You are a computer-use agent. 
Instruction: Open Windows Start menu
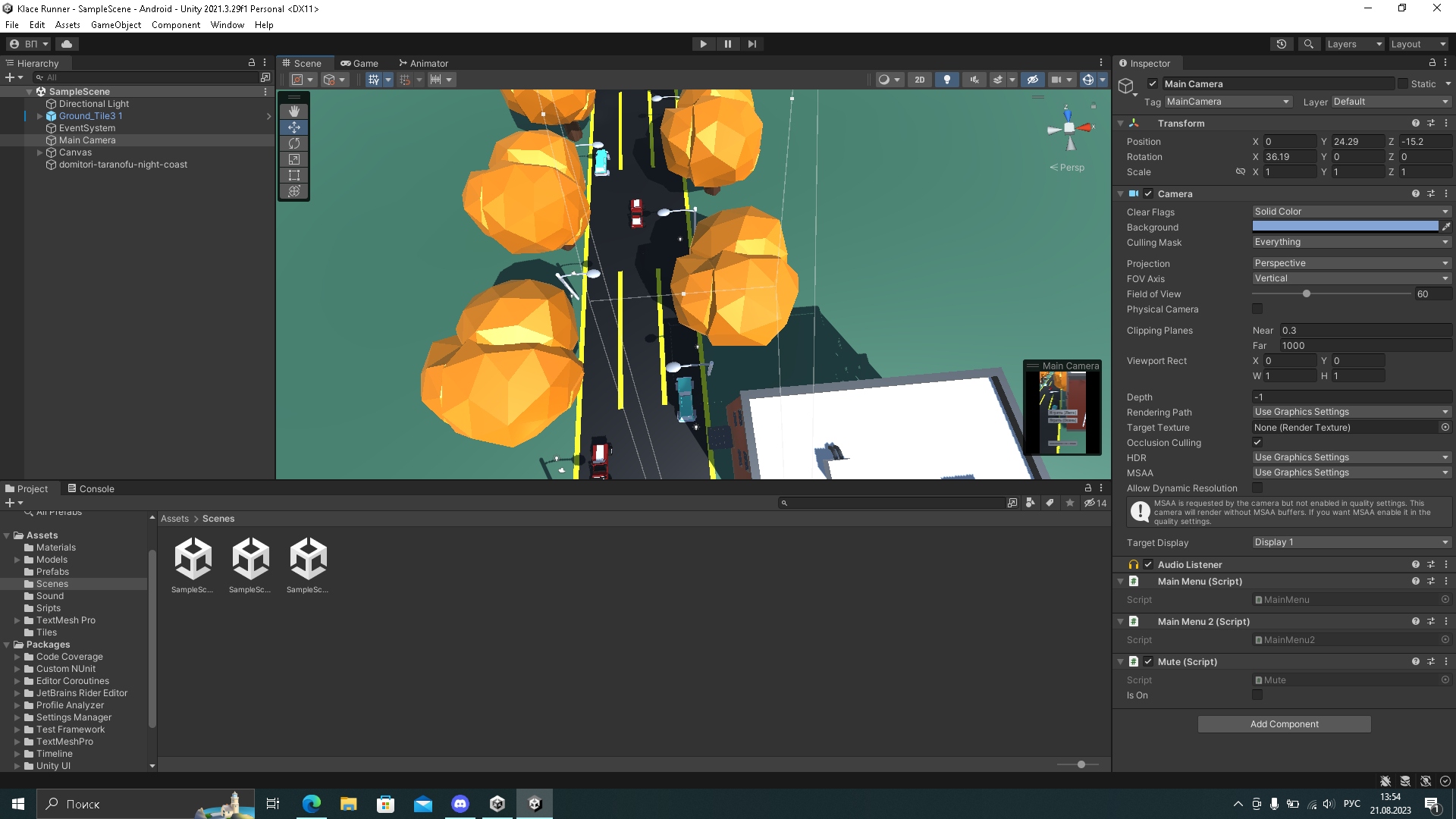[x=18, y=804]
